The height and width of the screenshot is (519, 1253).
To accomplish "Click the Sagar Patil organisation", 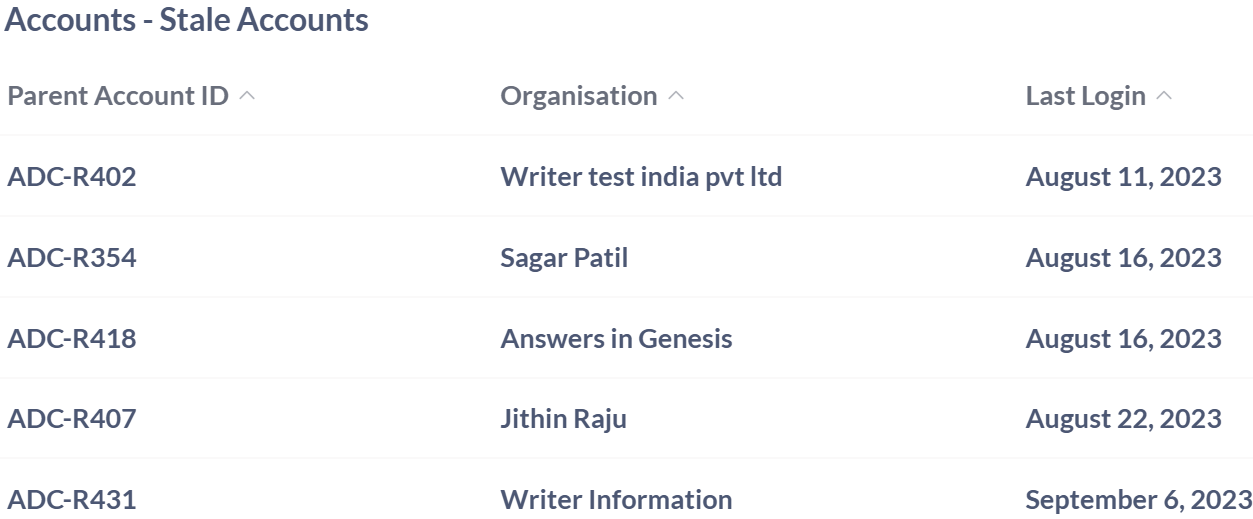I will (564, 258).
